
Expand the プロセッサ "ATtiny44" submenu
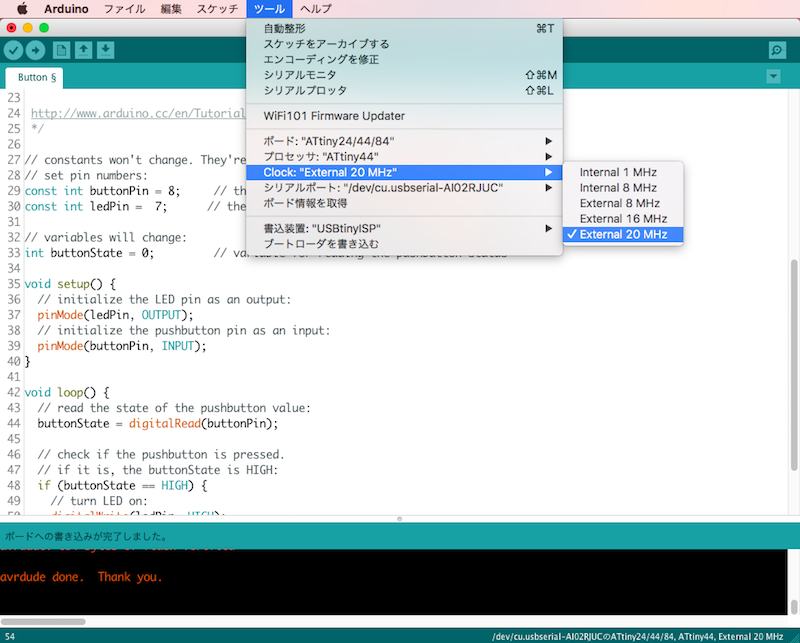(x=404, y=157)
